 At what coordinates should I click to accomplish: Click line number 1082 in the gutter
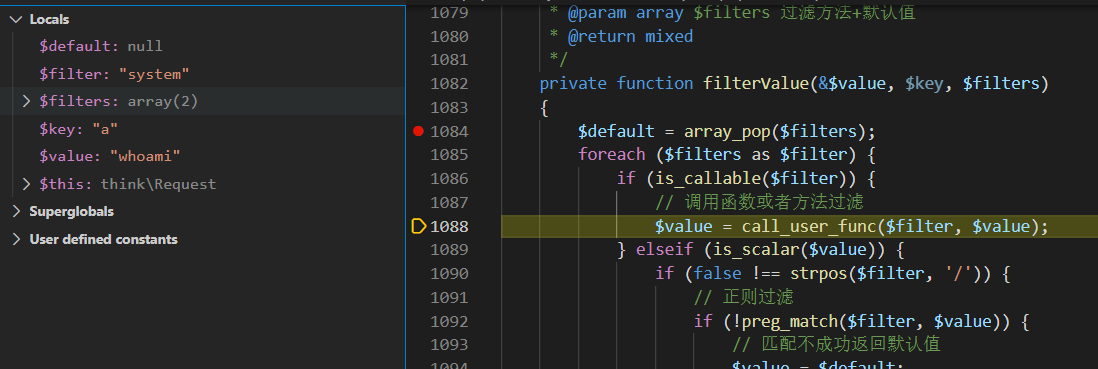[449, 83]
